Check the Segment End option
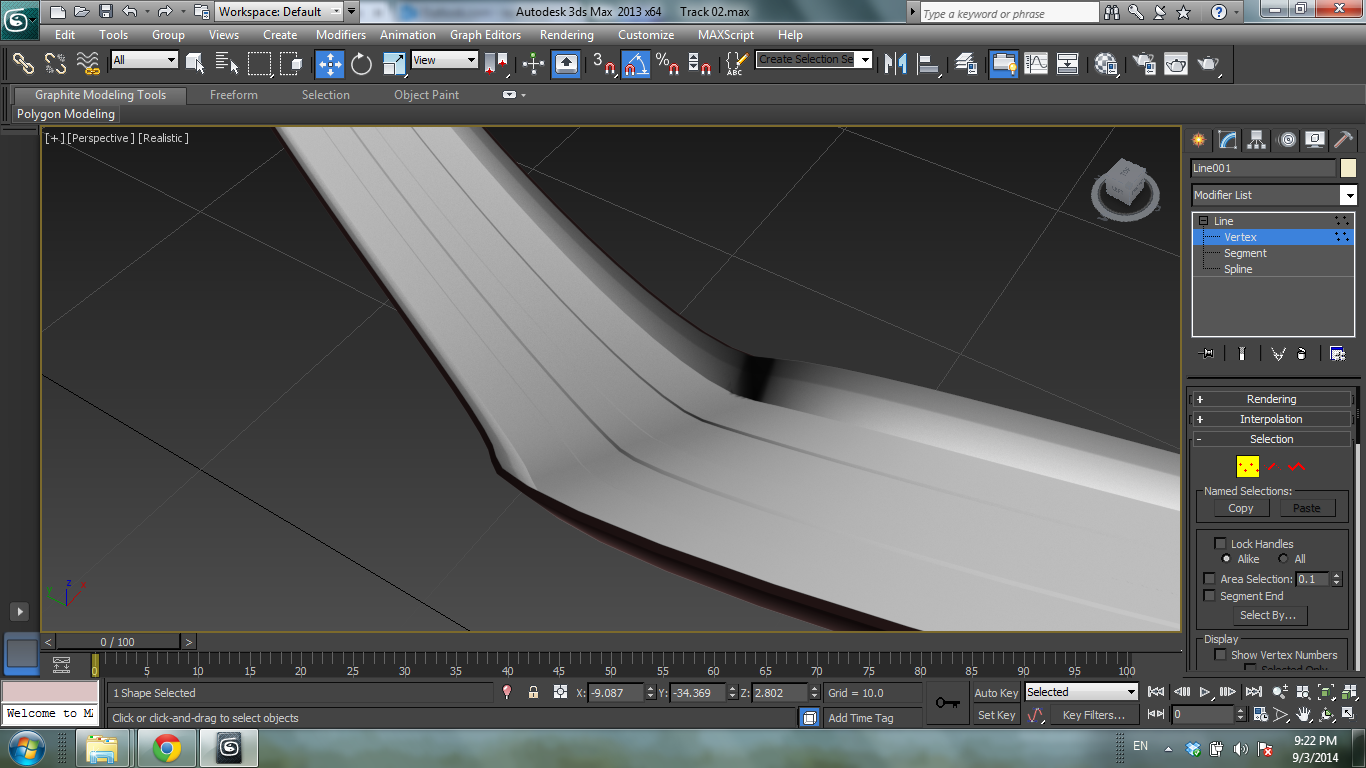The image size is (1366, 768). 1209,596
